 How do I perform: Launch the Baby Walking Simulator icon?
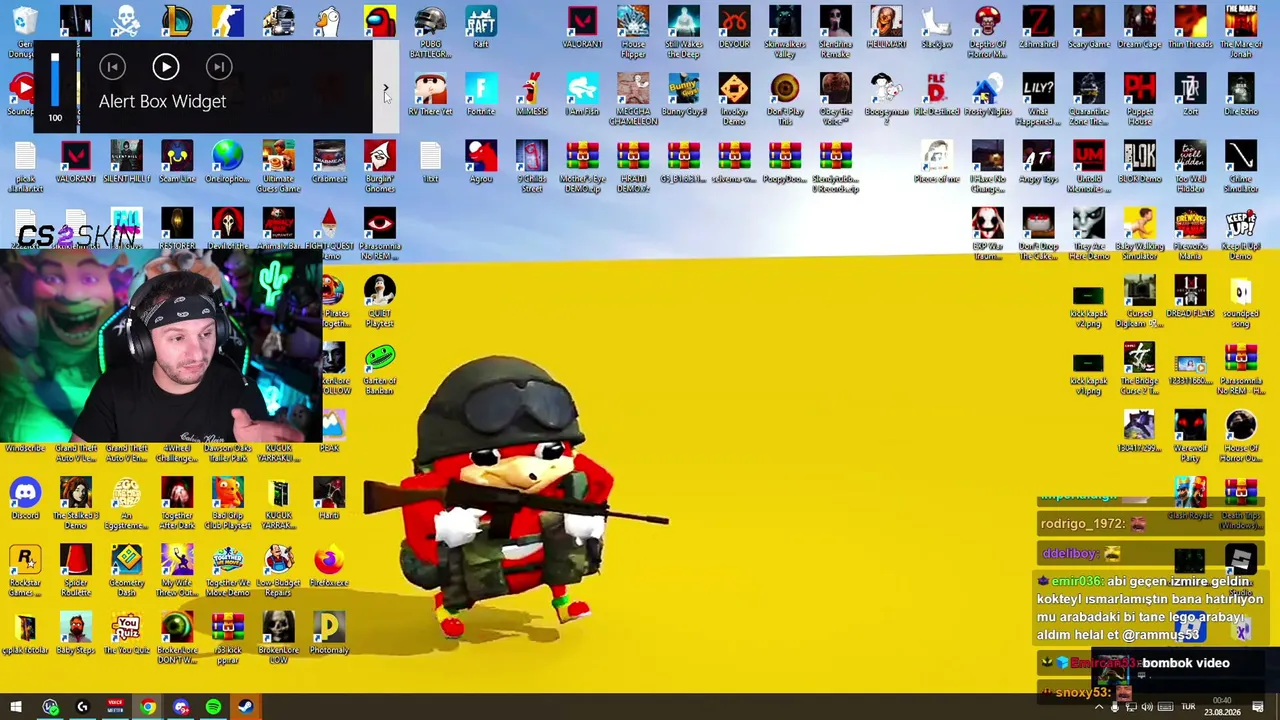click(1140, 234)
